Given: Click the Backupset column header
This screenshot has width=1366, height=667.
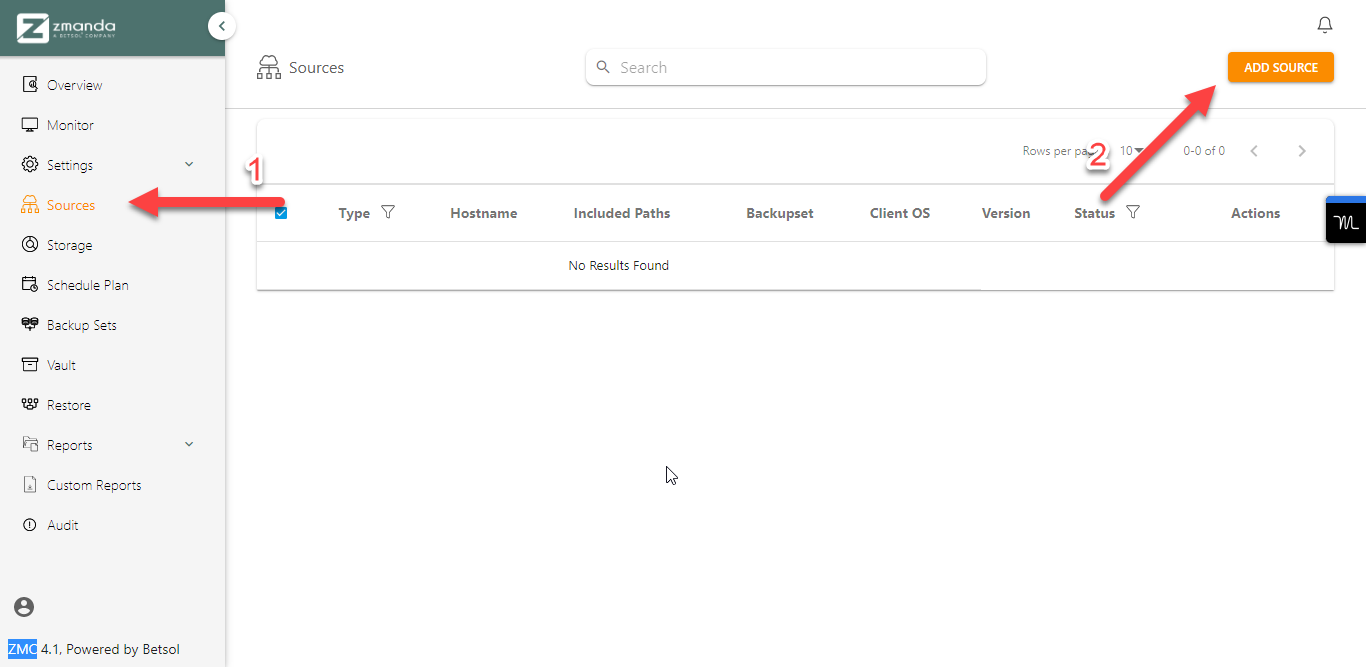Looking at the screenshot, I should (780, 213).
